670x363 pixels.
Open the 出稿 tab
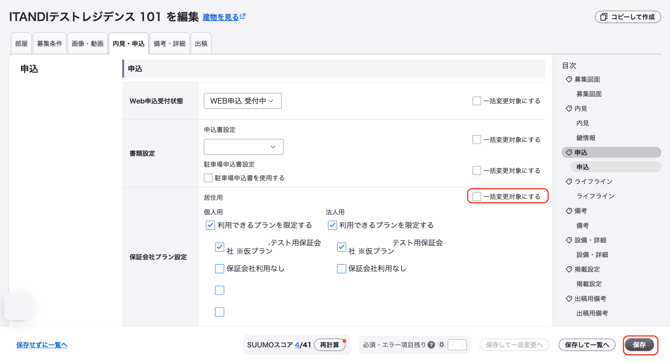201,44
